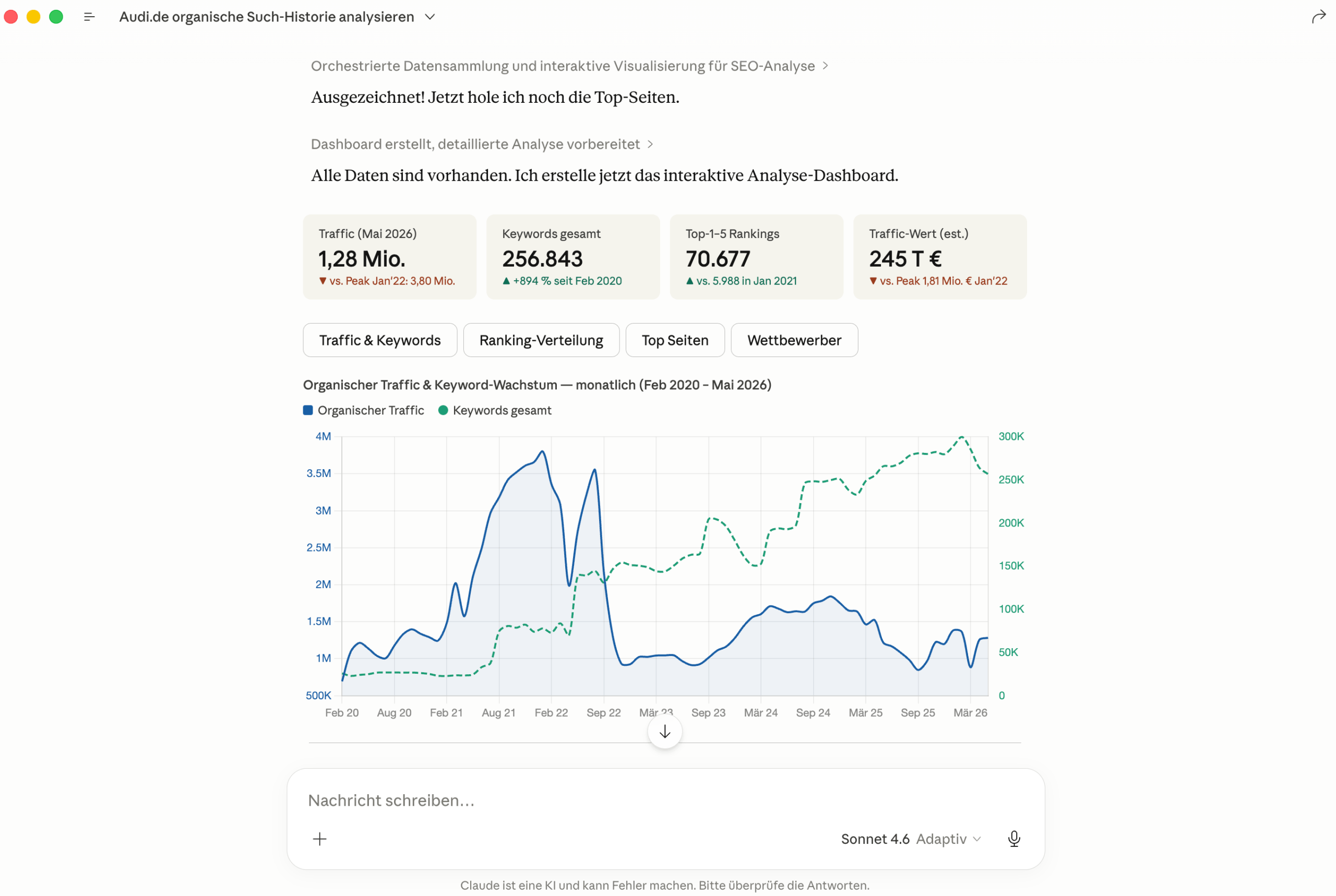Select the Traffic & Keywords tab

[x=380, y=340]
